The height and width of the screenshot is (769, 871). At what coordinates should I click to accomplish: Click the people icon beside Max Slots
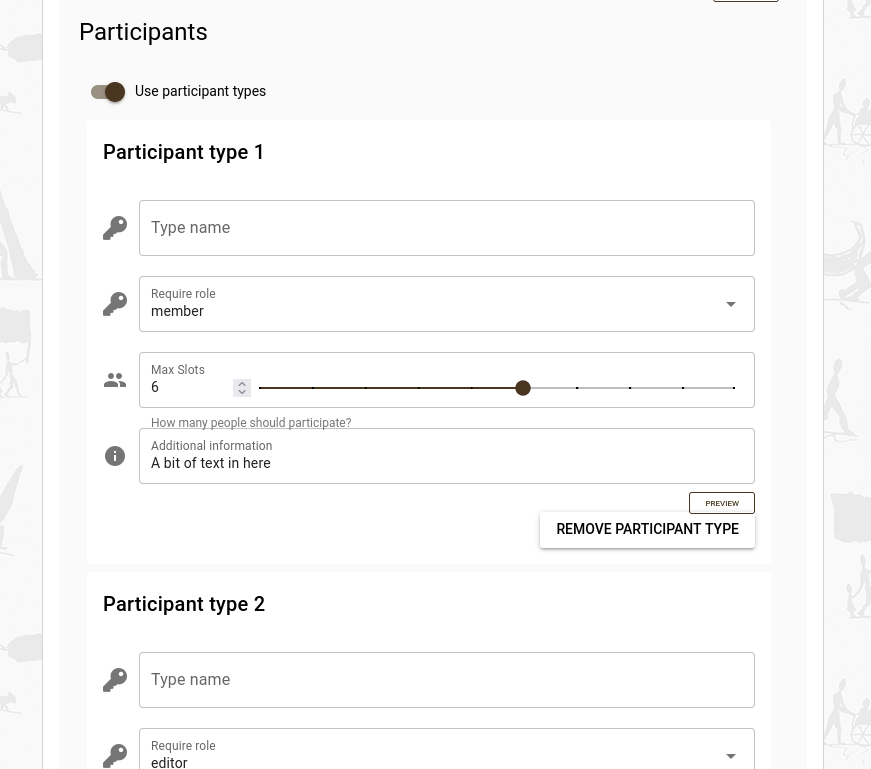coord(115,380)
